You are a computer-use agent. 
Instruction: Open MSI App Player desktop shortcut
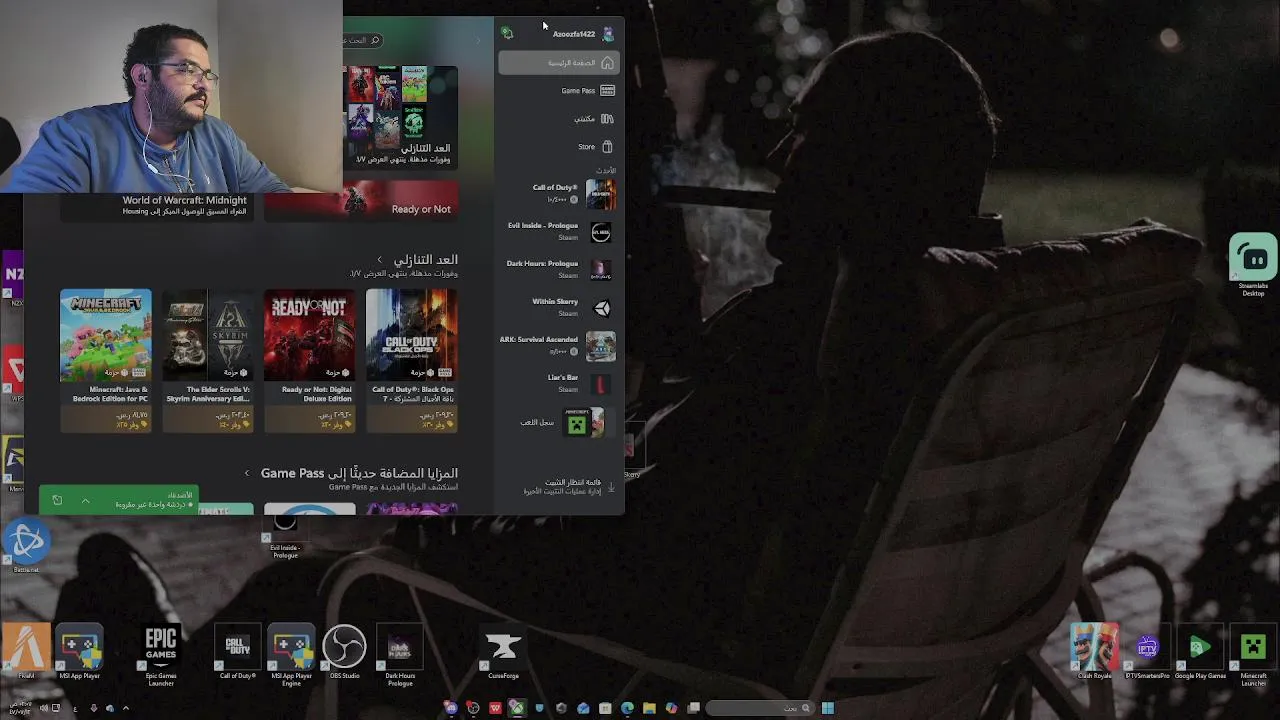[79, 652]
